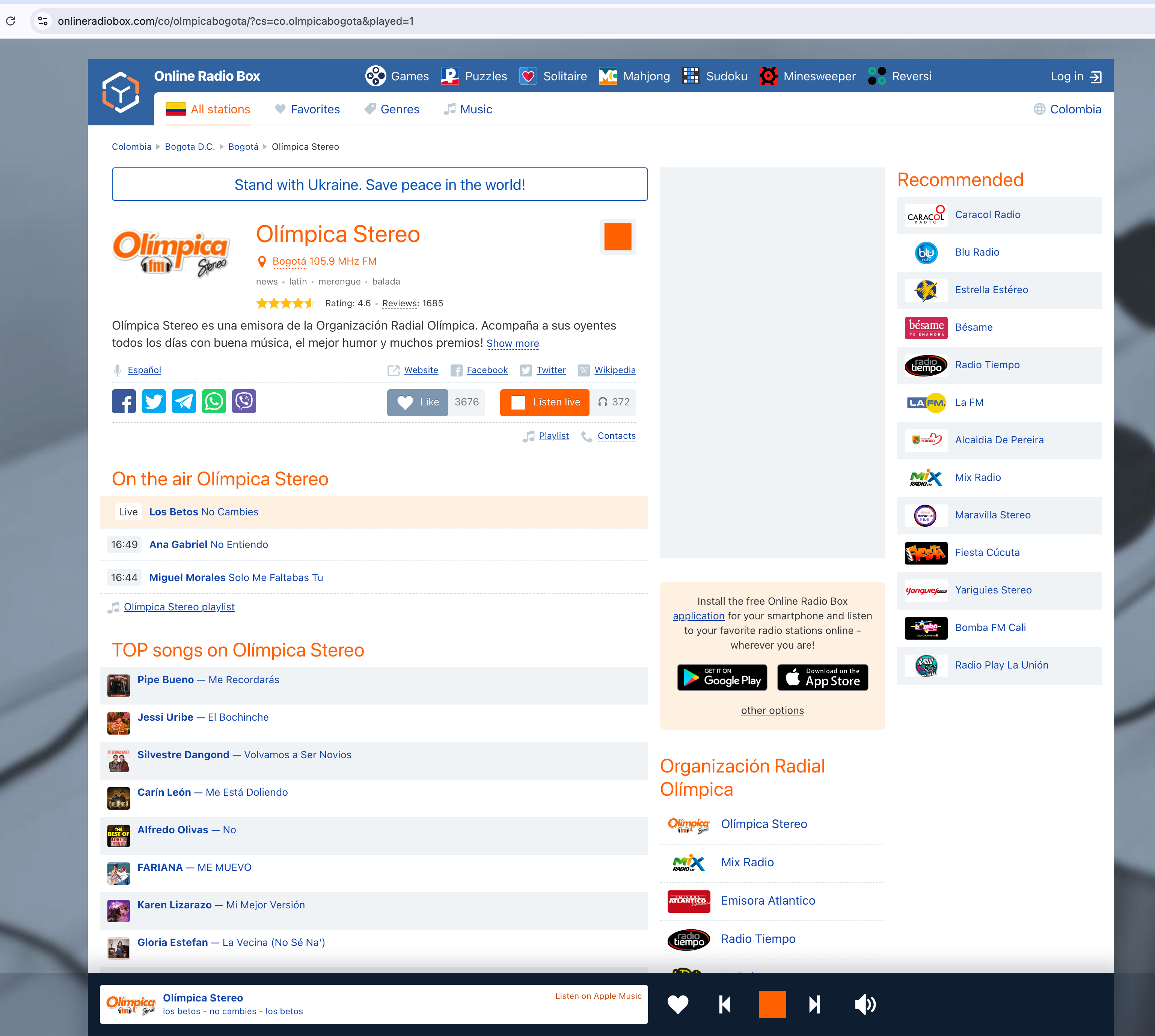The height and width of the screenshot is (1036, 1155).
Task: Share station on Facebook icon
Action: pos(124,402)
